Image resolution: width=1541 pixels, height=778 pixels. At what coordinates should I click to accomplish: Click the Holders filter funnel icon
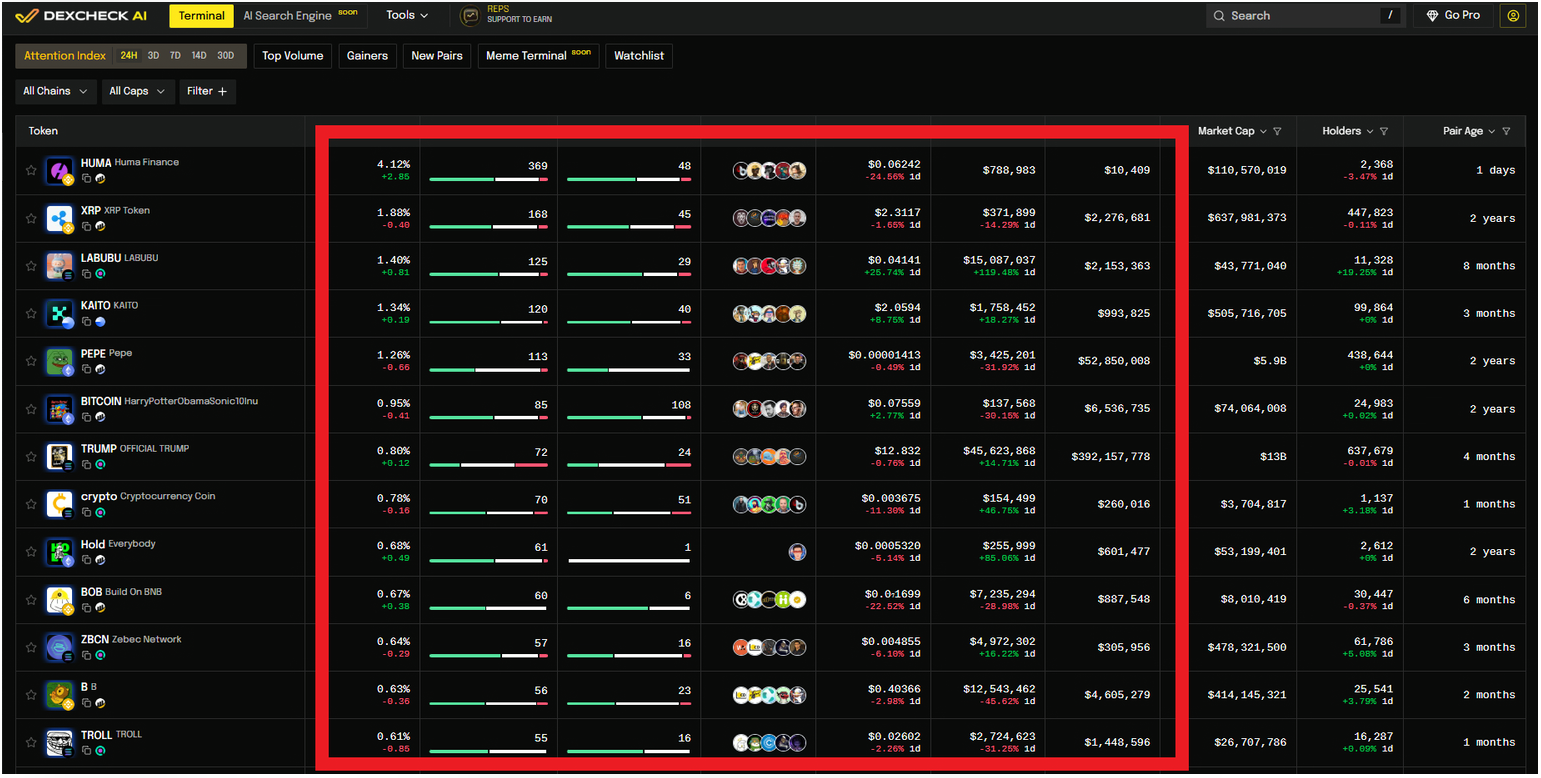click(x=1384, y=132)
